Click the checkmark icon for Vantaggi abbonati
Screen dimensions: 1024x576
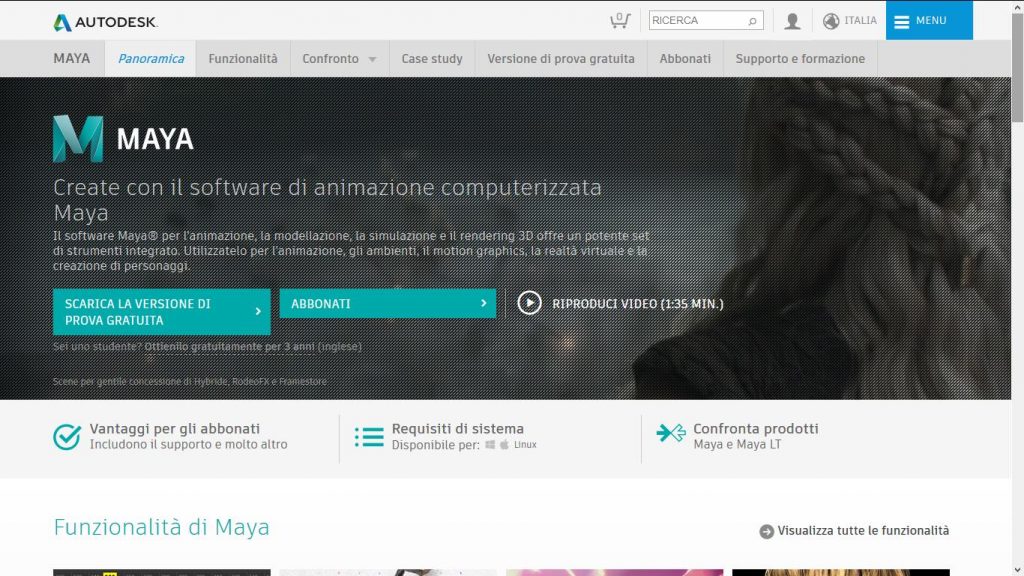point(67,437)
